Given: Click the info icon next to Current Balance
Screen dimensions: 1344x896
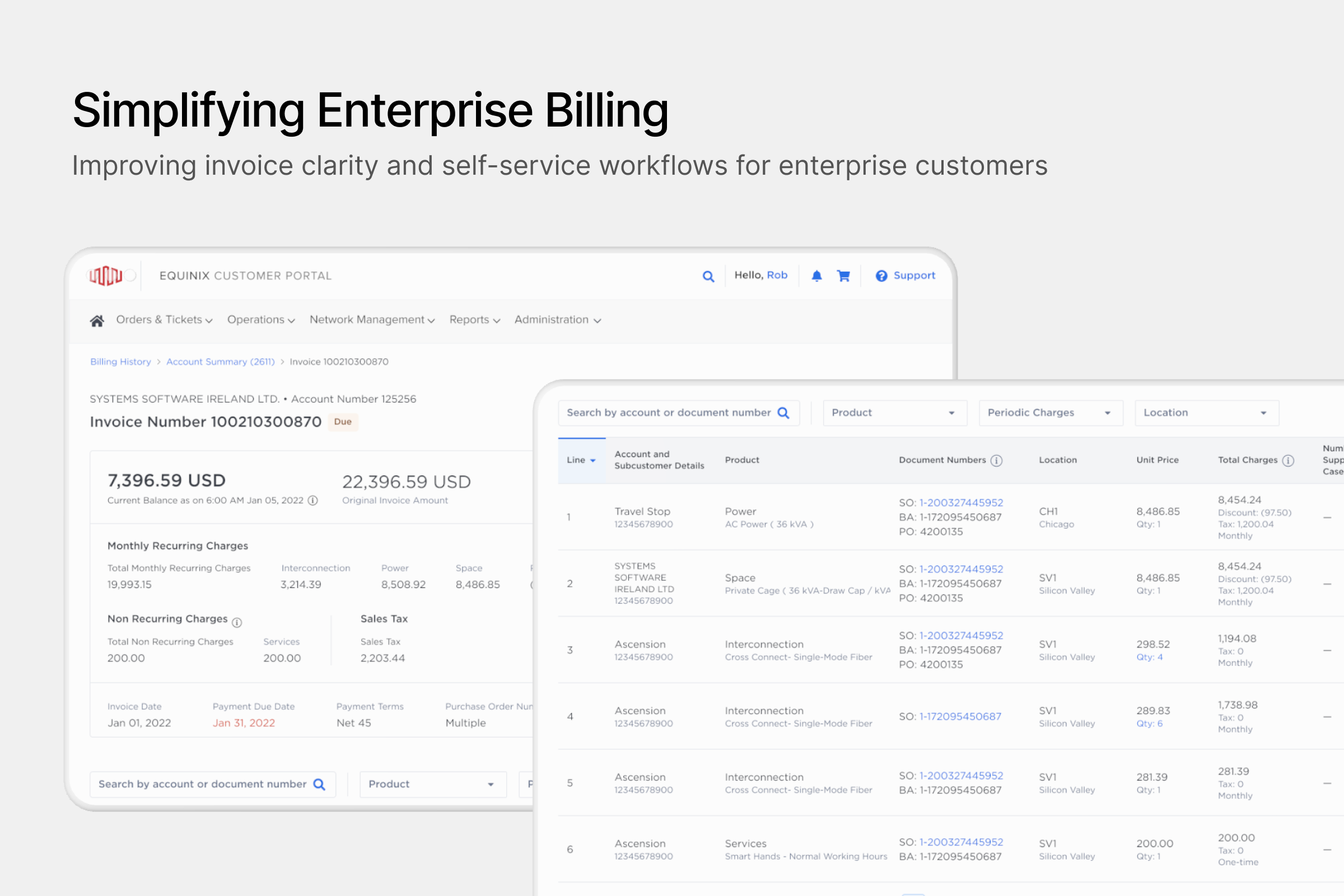Looking at the screenshot, I should (312, 501).
